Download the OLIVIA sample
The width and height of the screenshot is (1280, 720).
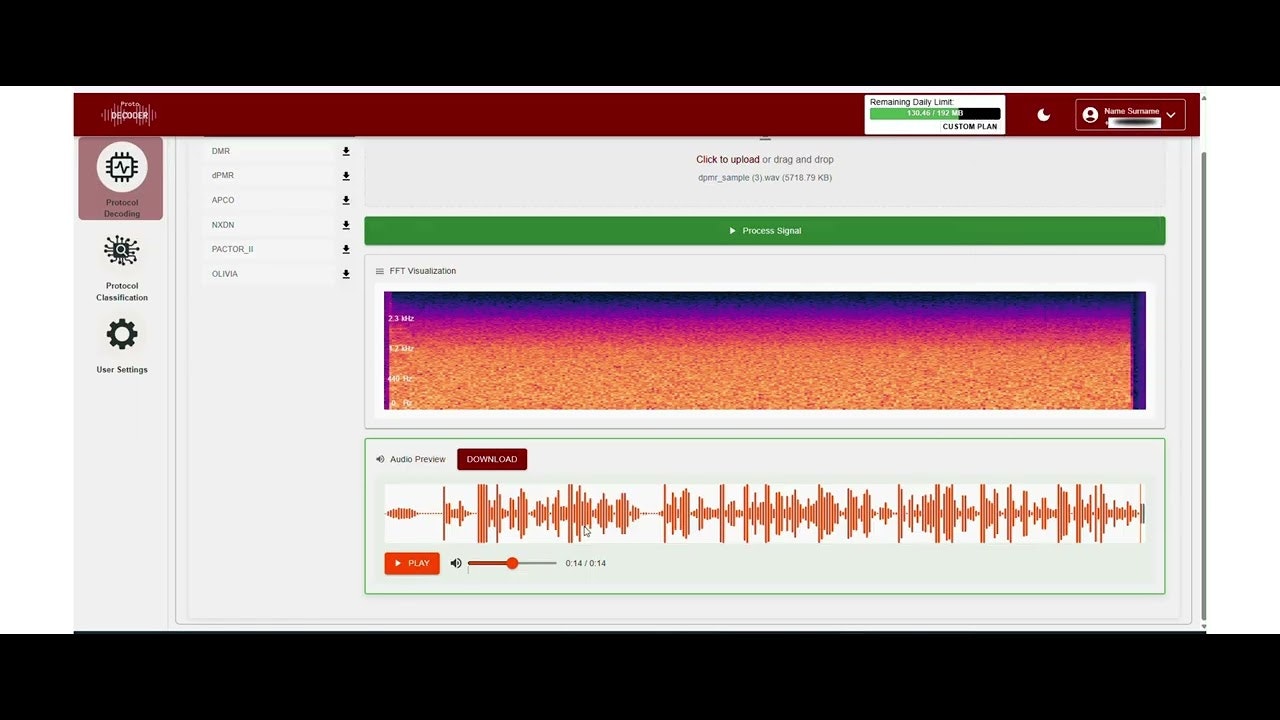[346, 274]
